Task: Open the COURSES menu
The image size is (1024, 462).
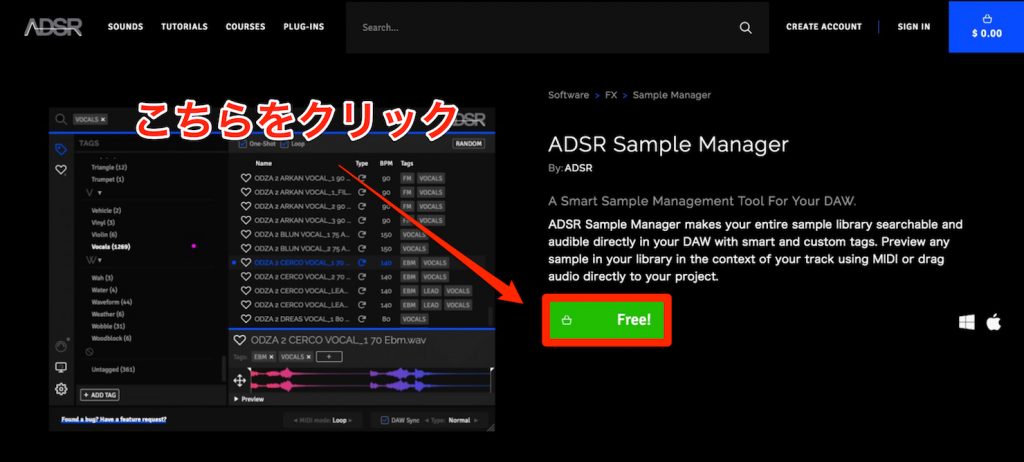Action: pos(246,27)
